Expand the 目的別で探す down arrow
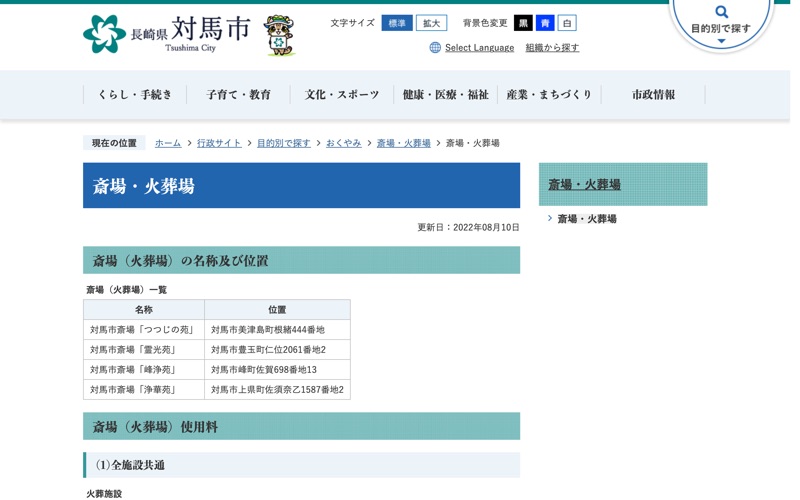The image size is (800, 500). 721,41
